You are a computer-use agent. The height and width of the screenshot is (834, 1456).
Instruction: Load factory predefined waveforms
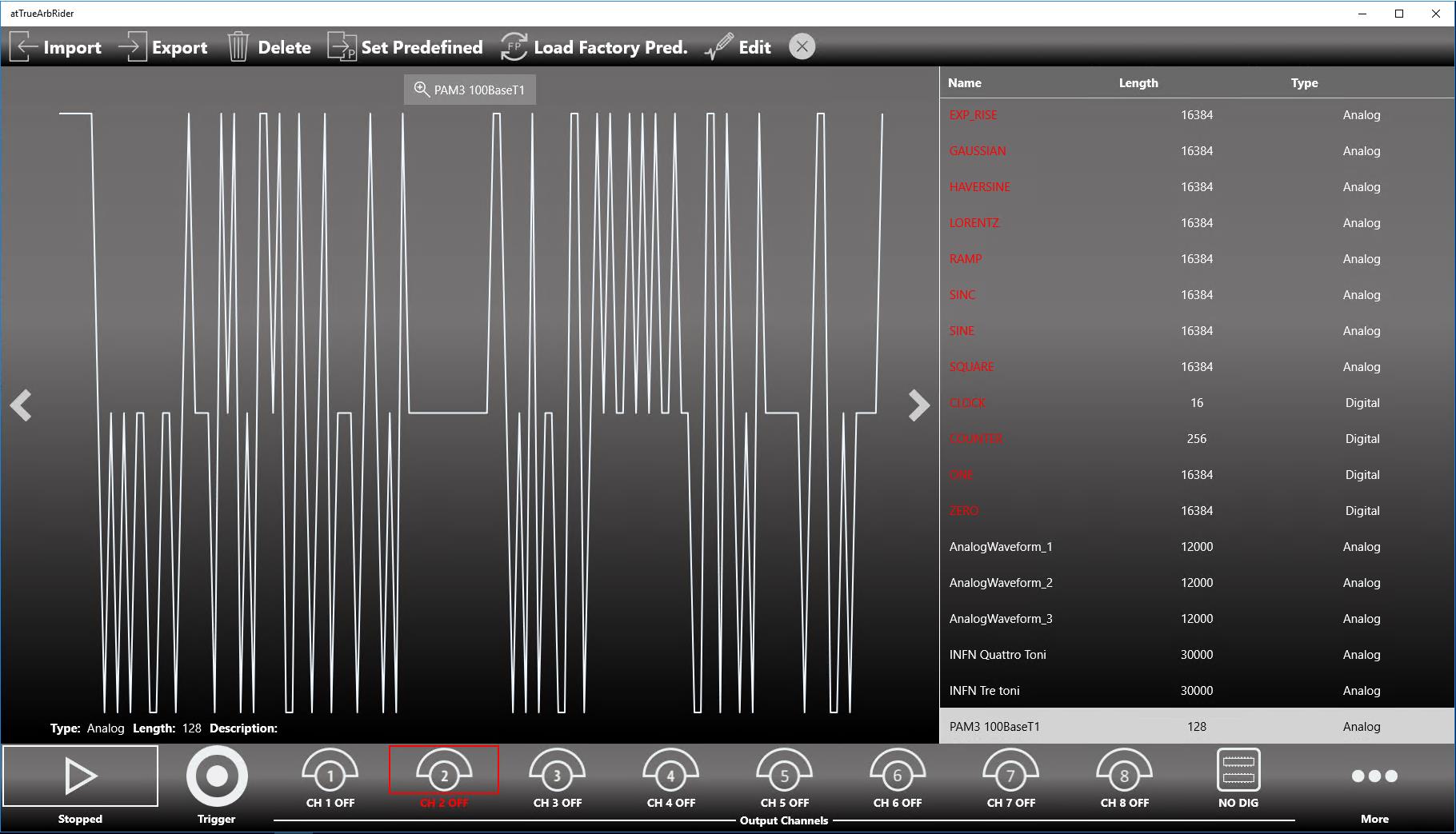pos(514,47)
